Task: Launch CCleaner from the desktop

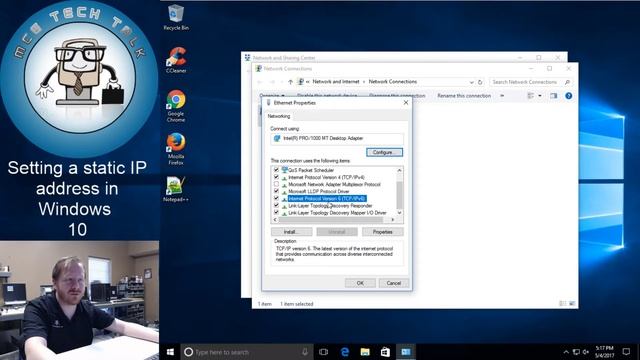Action: click(176, 60)
